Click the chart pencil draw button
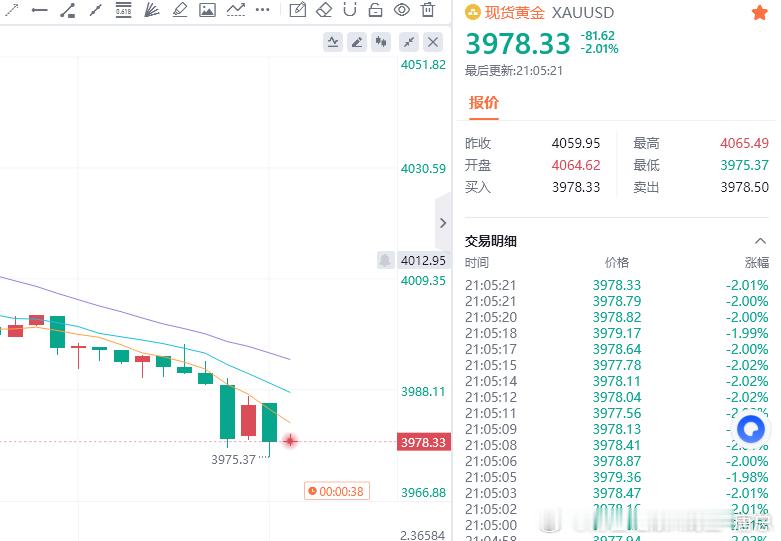781x541 pixels. click(x=357, y=42)
